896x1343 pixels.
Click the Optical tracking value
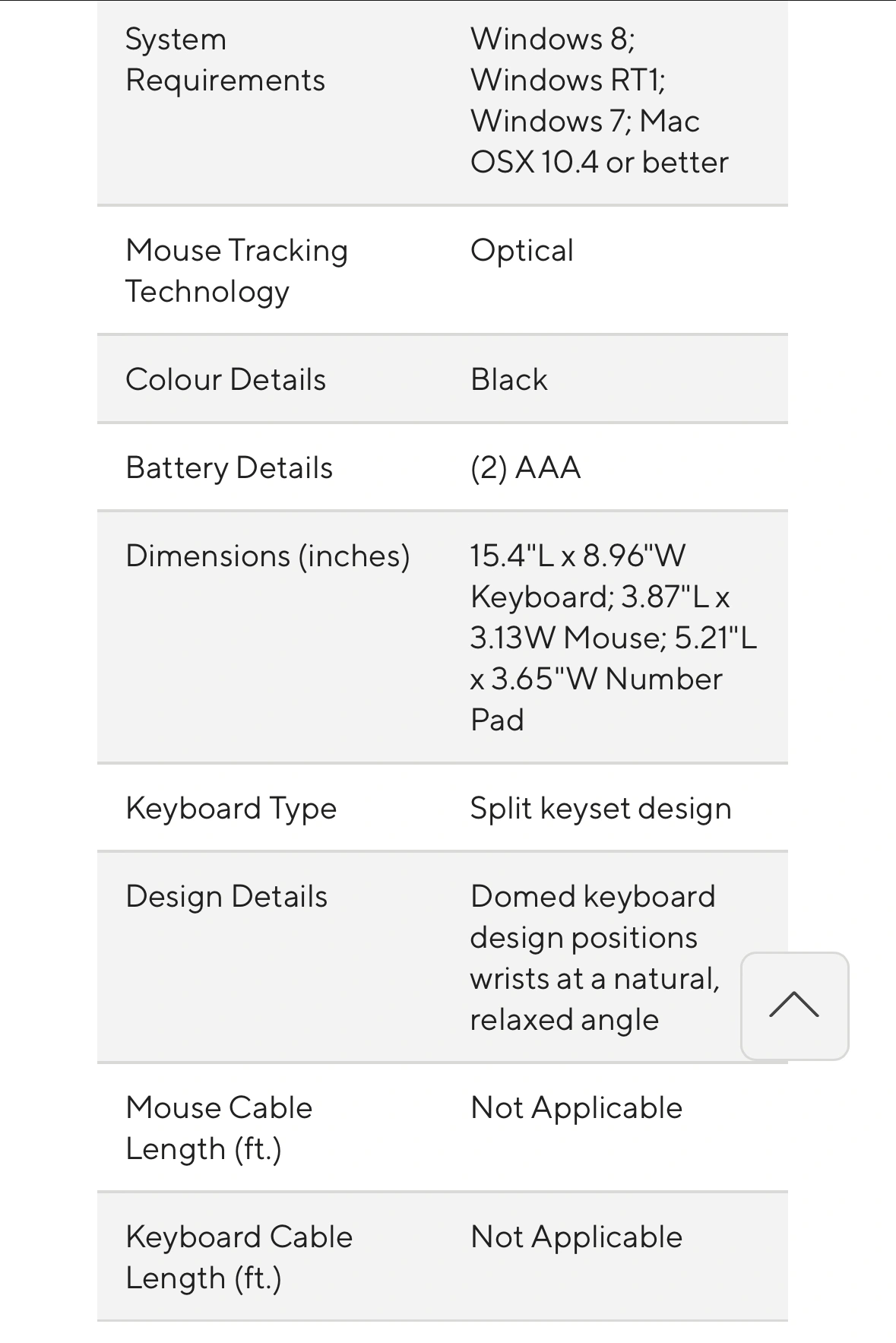[521, 251]
